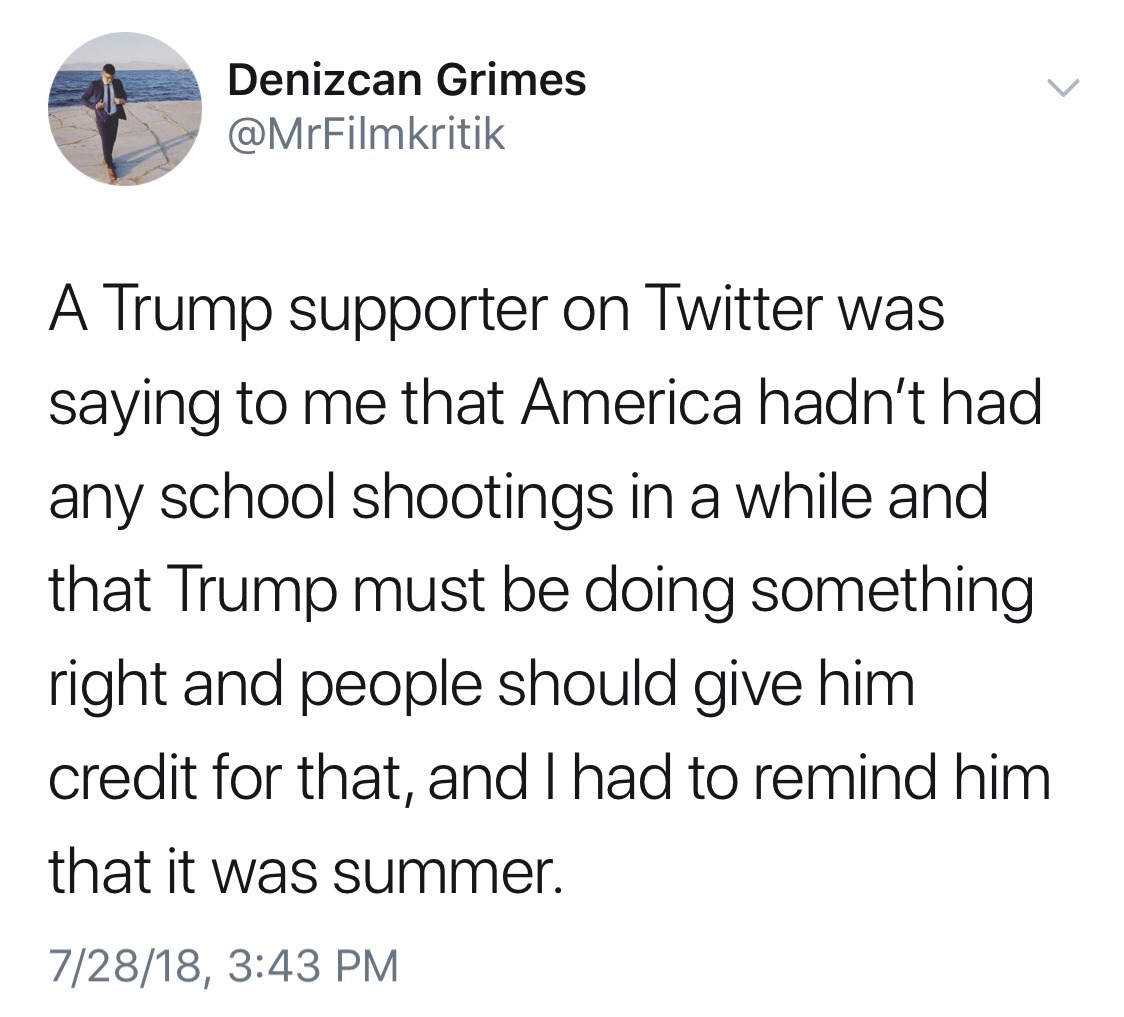Viewport: 1124px width, 1017px height.
Task: Open the Denizcan Grimes display name link
Action: tap(406, 80)
